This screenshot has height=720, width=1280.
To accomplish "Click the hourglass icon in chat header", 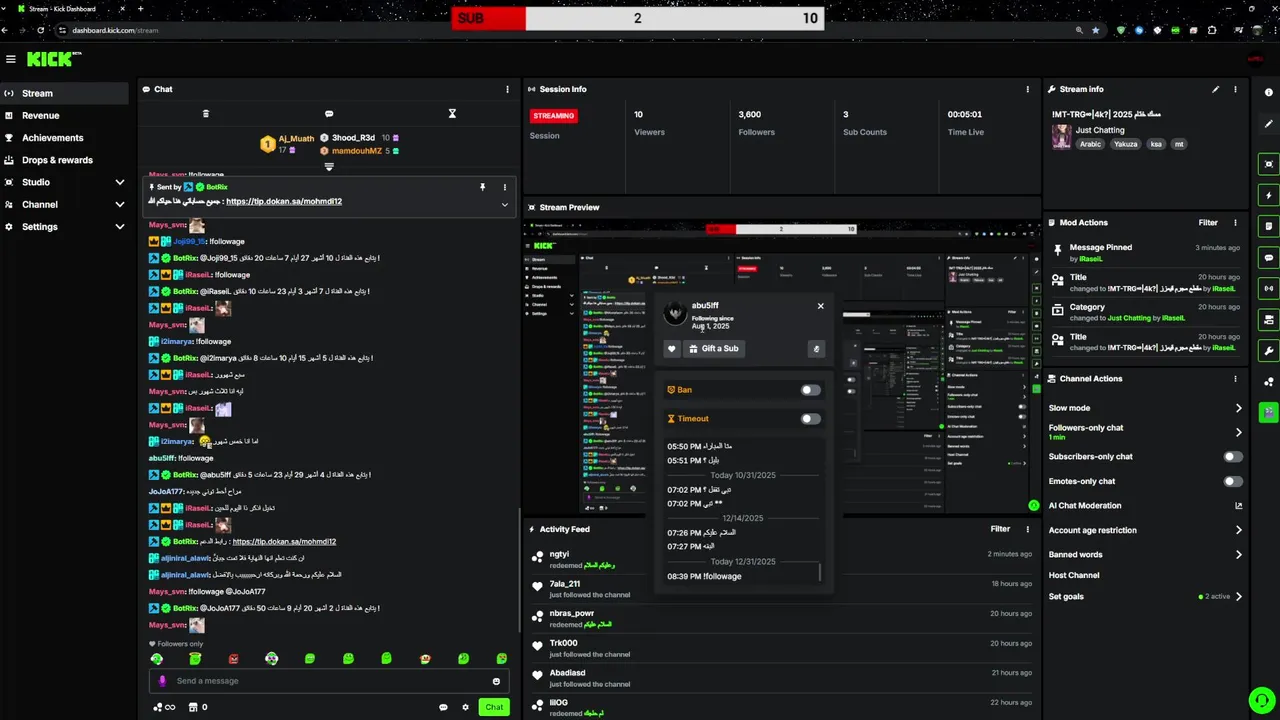I will click(x=452, y=114).
